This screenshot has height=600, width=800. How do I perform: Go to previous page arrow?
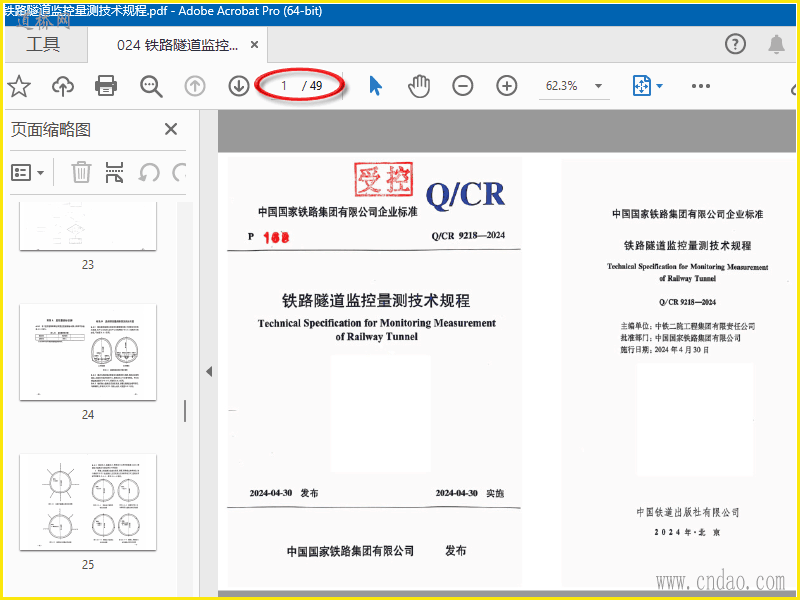(195, 86)
